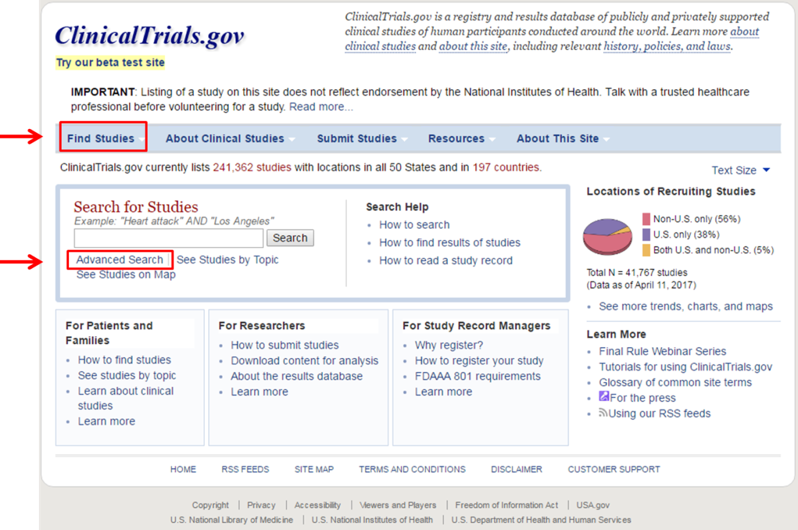Open Final Rule Webinar Series link

point(662,351)
